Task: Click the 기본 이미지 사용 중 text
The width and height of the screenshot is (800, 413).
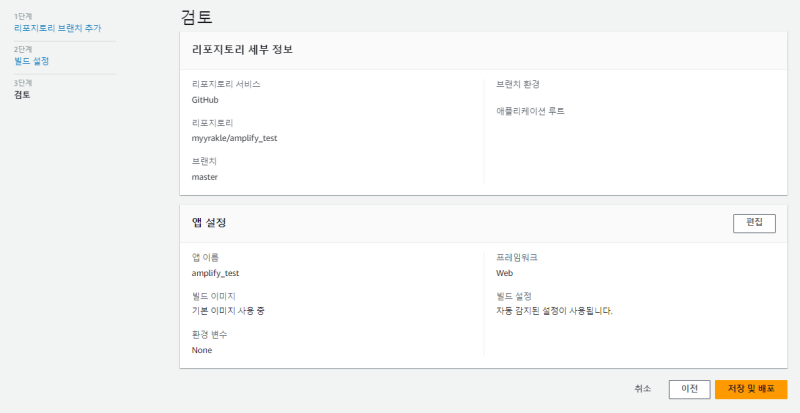Action: click(x=228, y=311)
